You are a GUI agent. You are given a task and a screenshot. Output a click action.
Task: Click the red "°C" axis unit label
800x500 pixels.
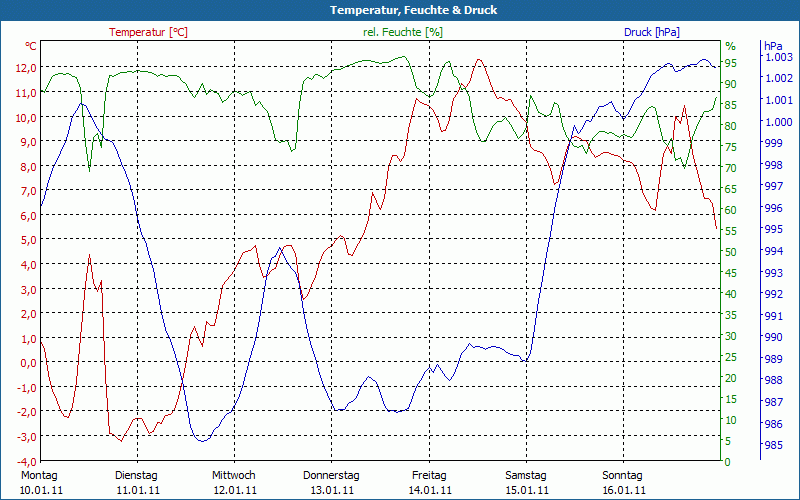click(31, 46)
